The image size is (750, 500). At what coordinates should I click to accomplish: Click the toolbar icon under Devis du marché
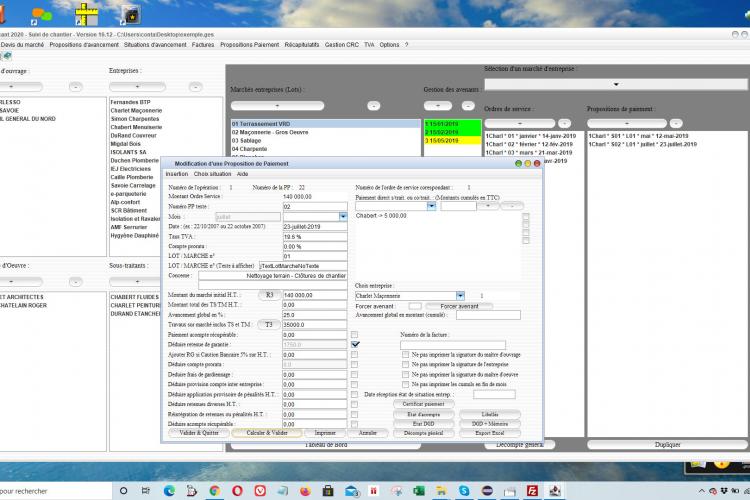coord(7,56)
